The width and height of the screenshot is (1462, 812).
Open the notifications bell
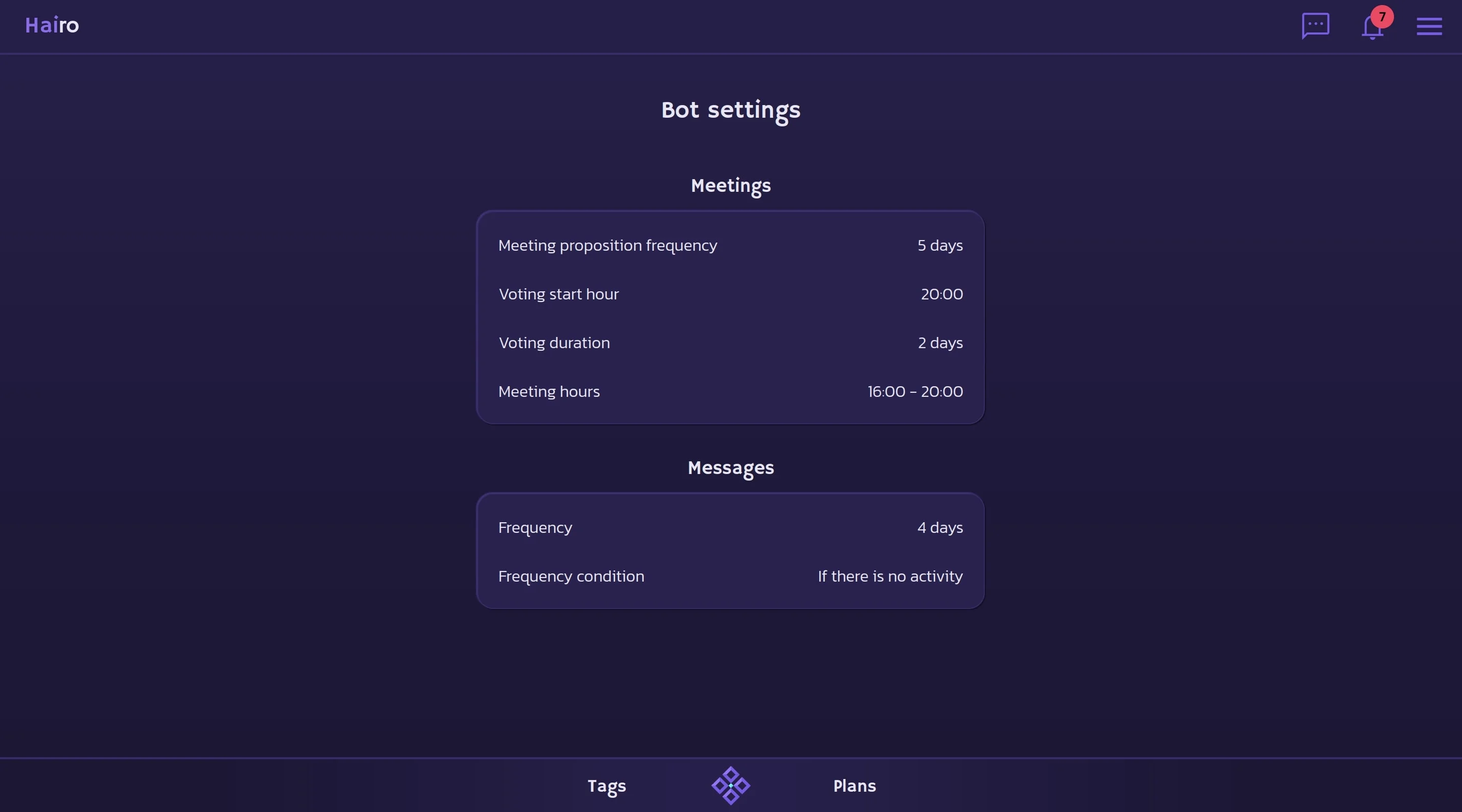pos(1371,28)
